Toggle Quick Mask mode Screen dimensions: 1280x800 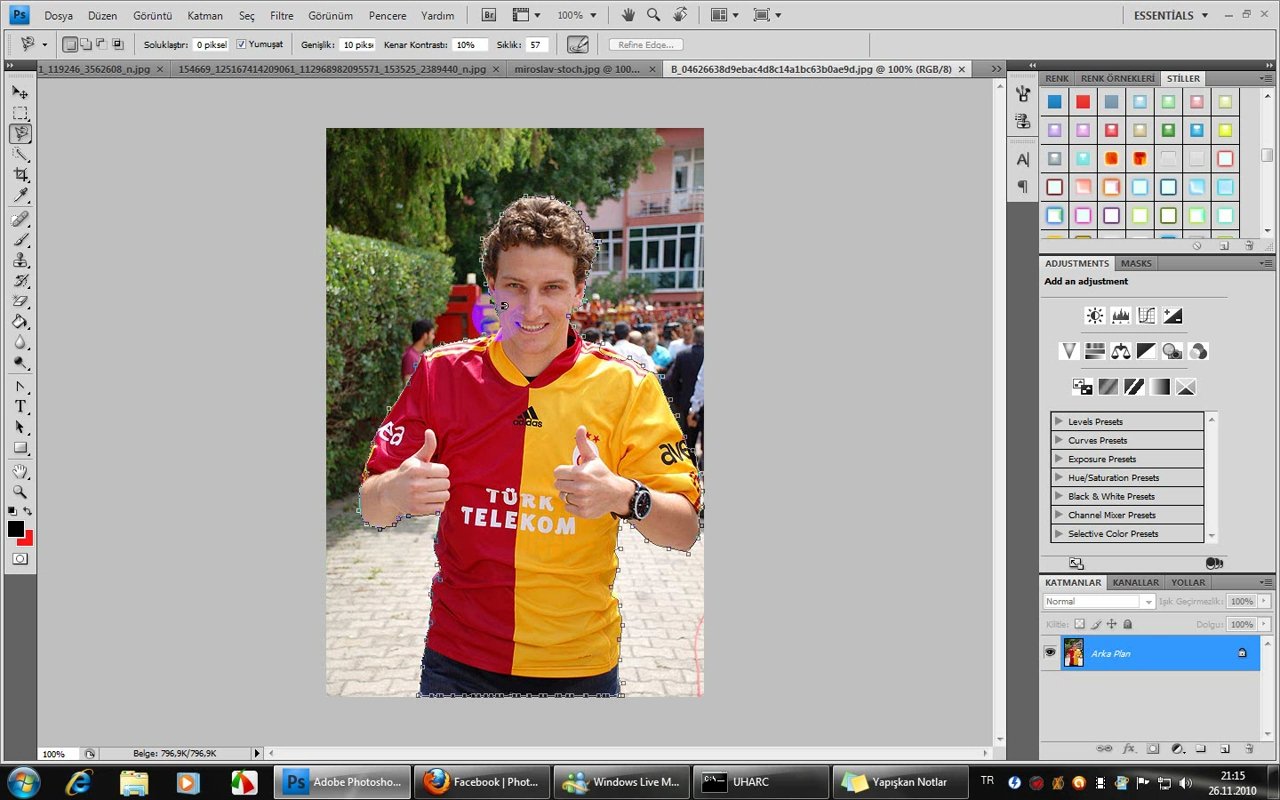coord(20,559)
